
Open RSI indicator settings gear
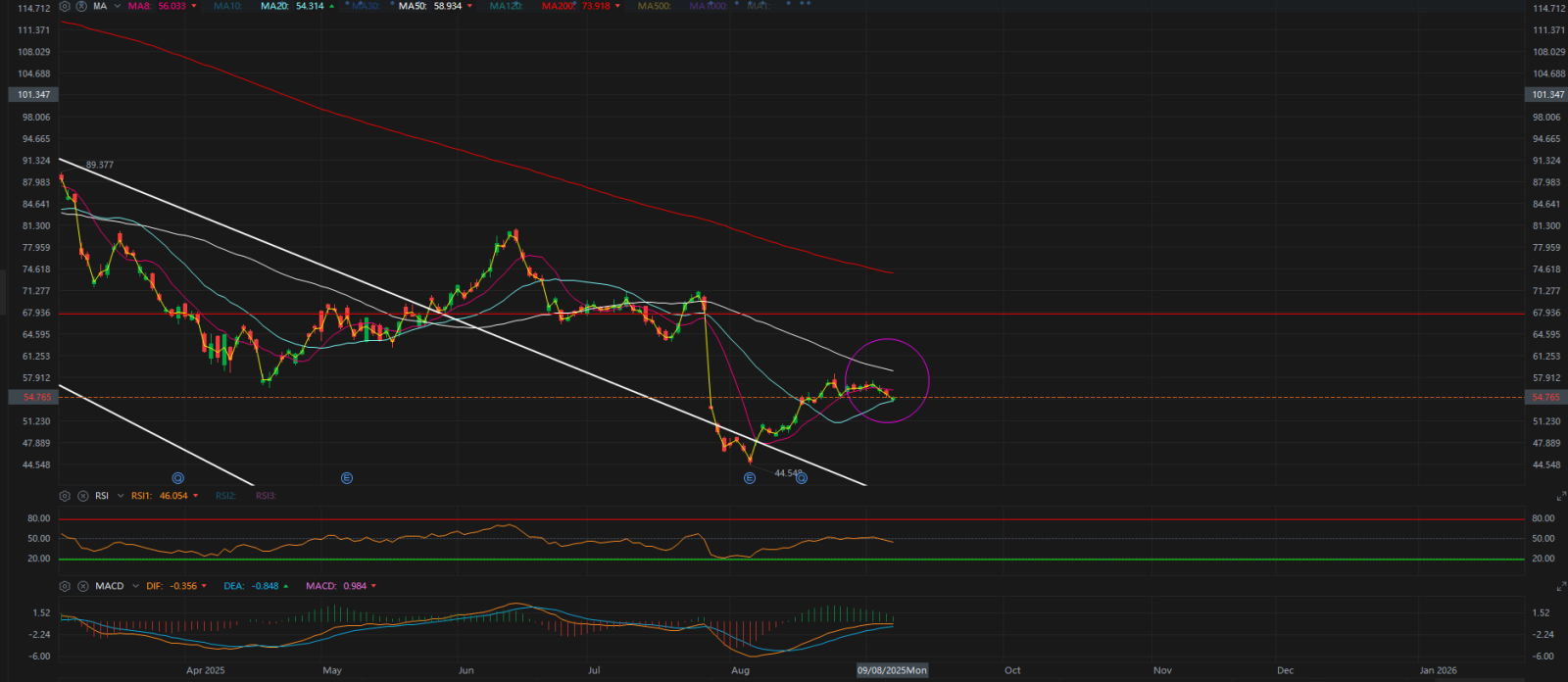(x=65, y=496)
